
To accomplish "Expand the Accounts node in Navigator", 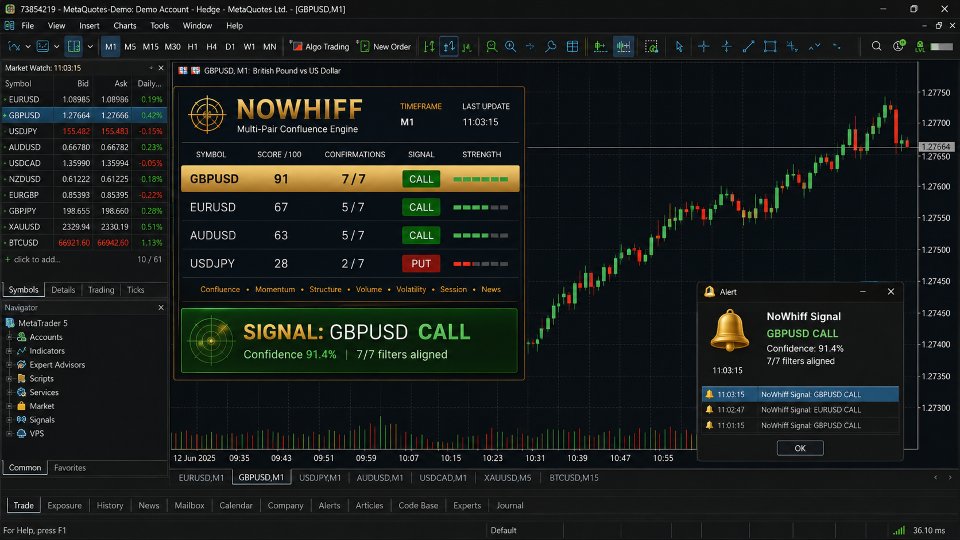I will pyautogui.click(x=9, y=337).
